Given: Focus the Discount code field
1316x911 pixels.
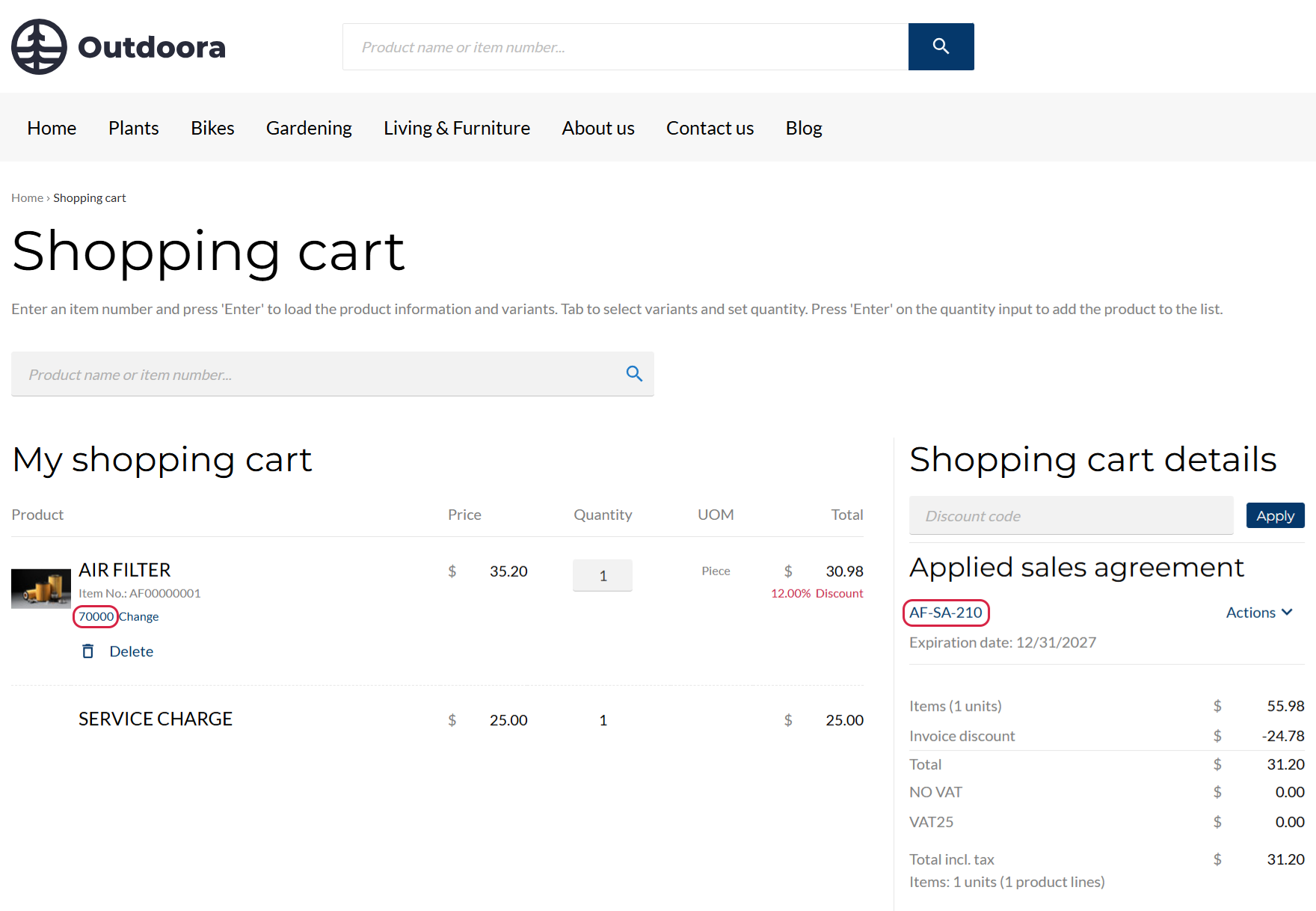Looking at the screenshot, I should point(1071,516).
